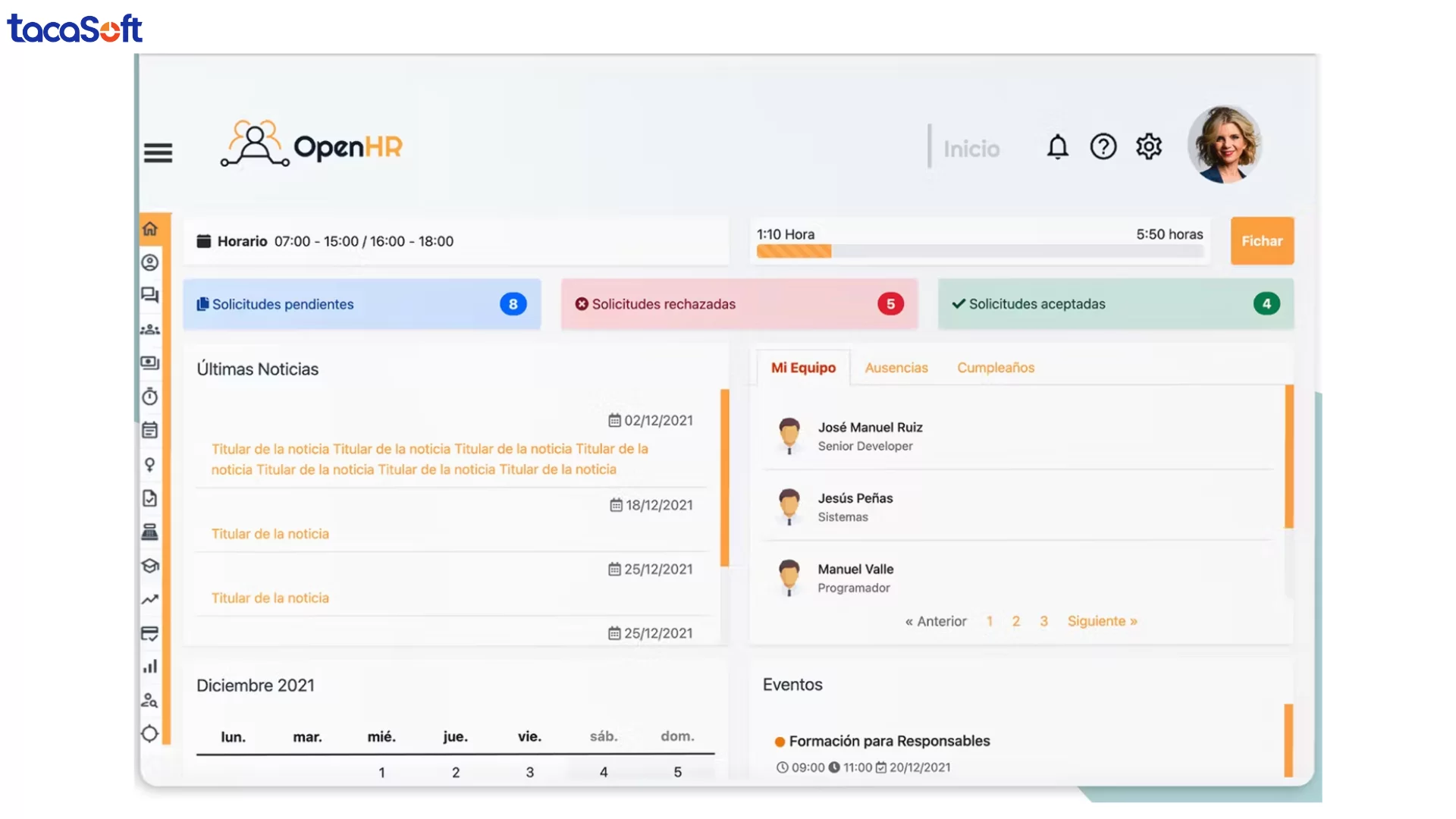
Task: Click the user profile circle sidebar icon
Action: (x=150, y=262)
